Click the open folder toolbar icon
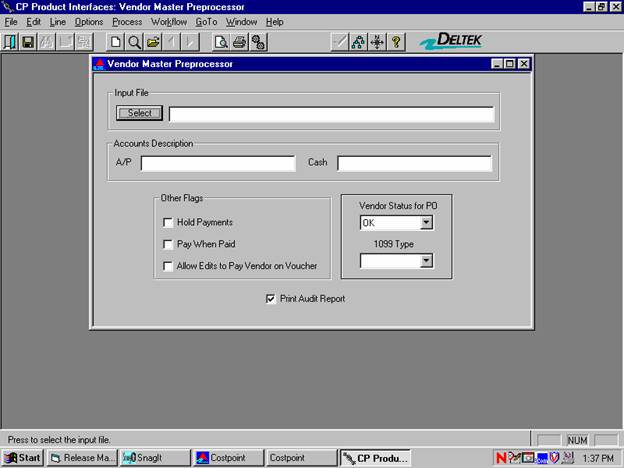The image size is (624, 468). point(153,42)
